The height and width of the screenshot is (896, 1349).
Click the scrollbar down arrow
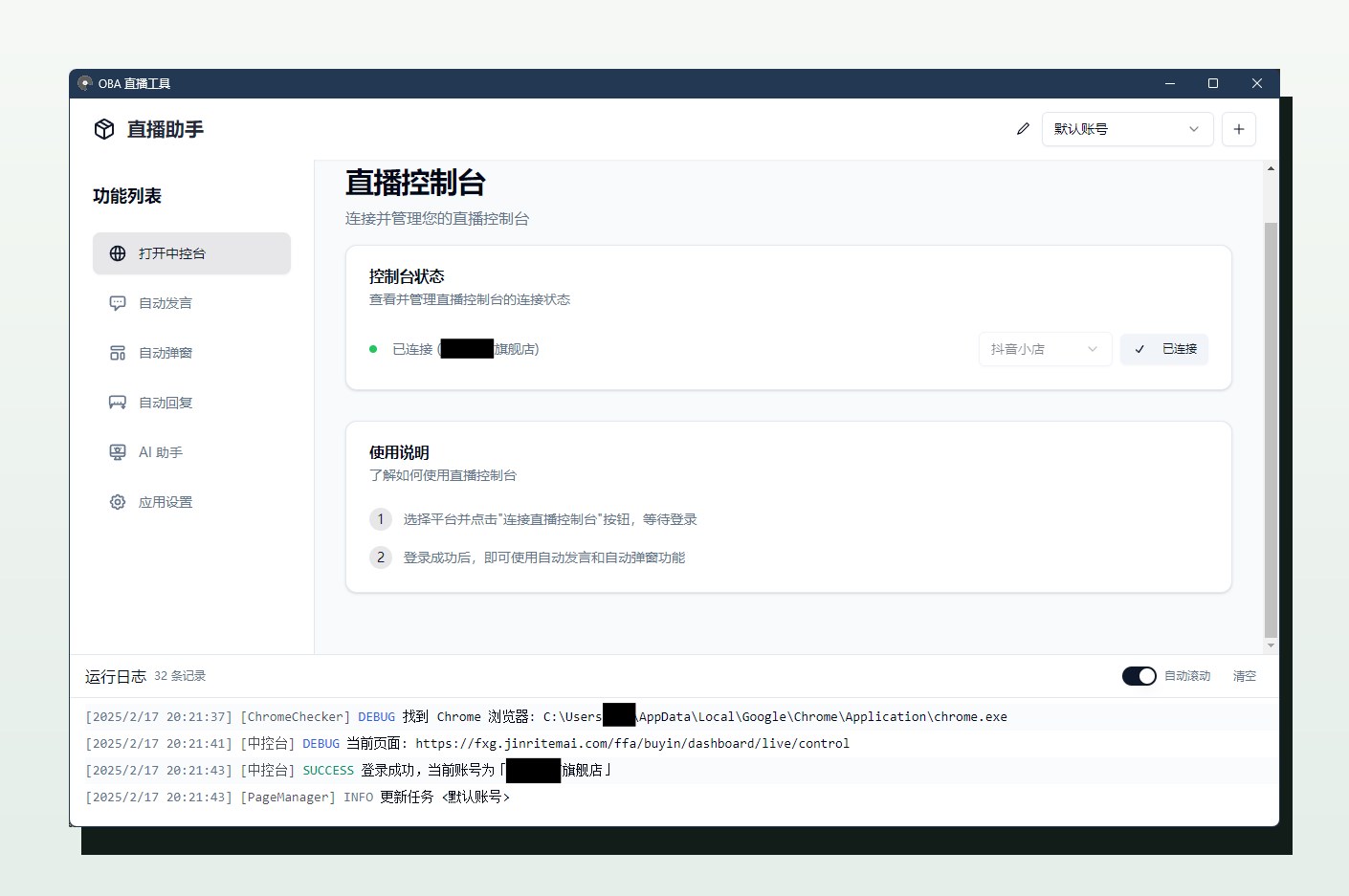tap(1271, 645)
